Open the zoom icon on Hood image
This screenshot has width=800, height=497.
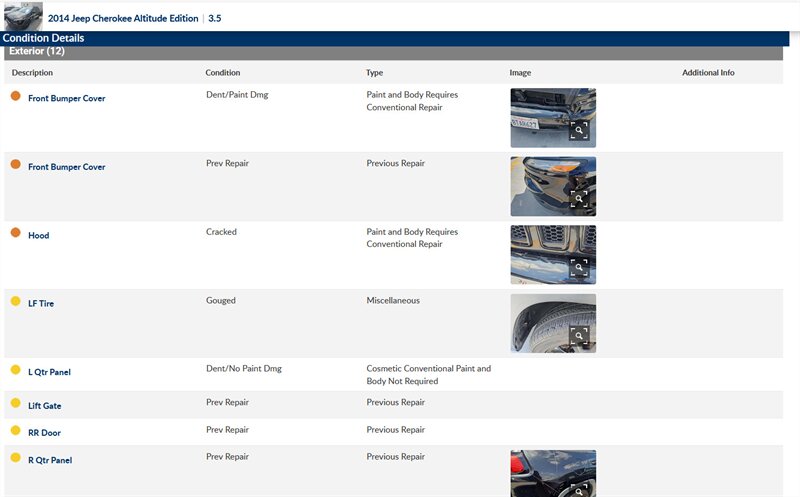click(579, 268)
